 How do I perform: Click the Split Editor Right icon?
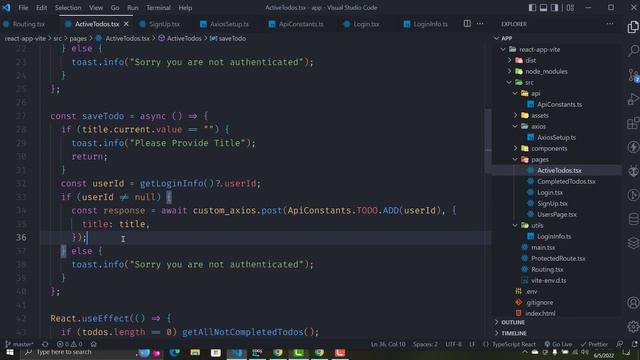467,24
